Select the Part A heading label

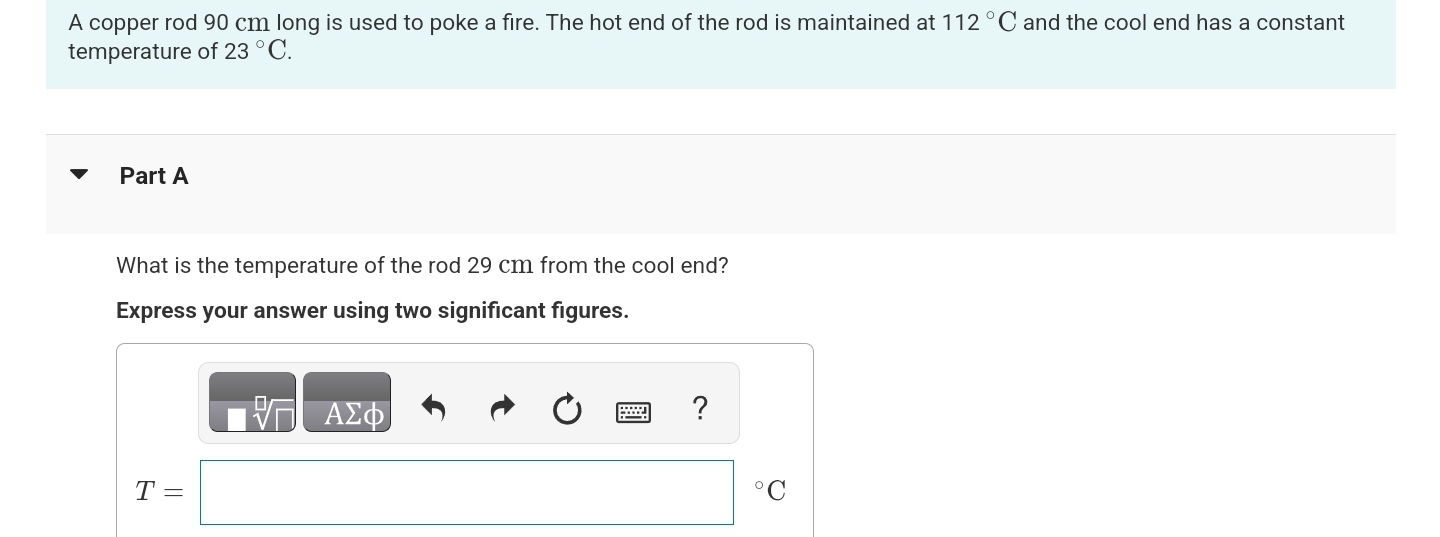pos(154,176)
